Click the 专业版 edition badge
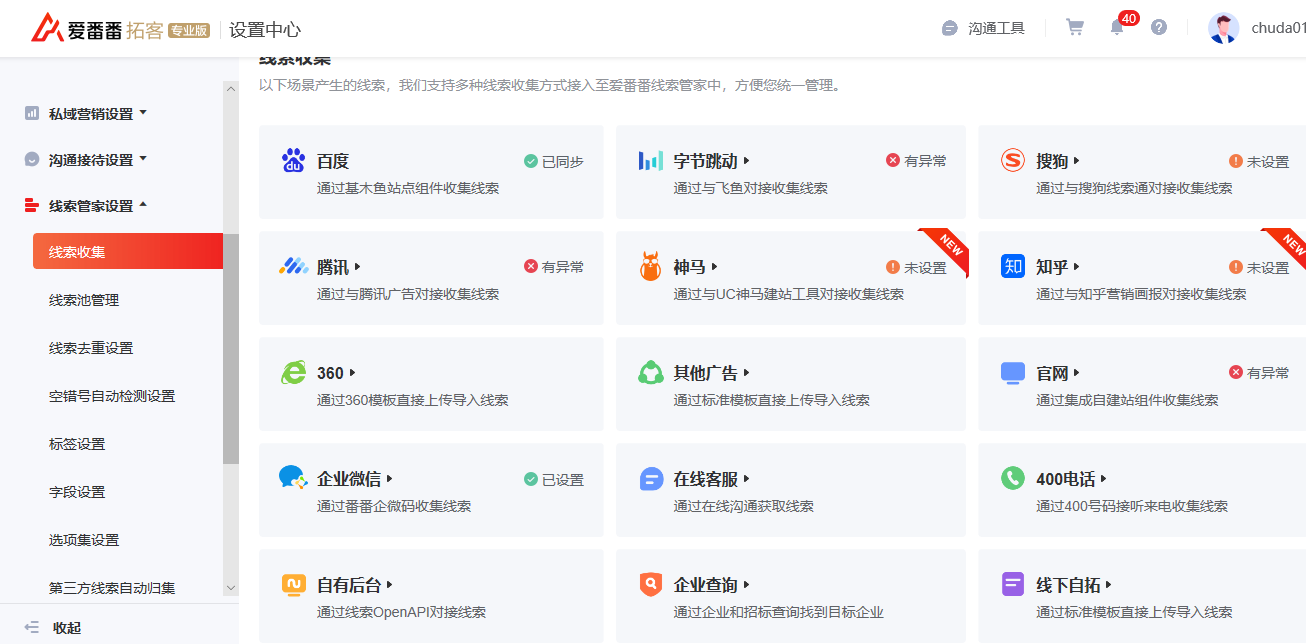This screenshot has height=644, width=1306. [x=189, y=30]
